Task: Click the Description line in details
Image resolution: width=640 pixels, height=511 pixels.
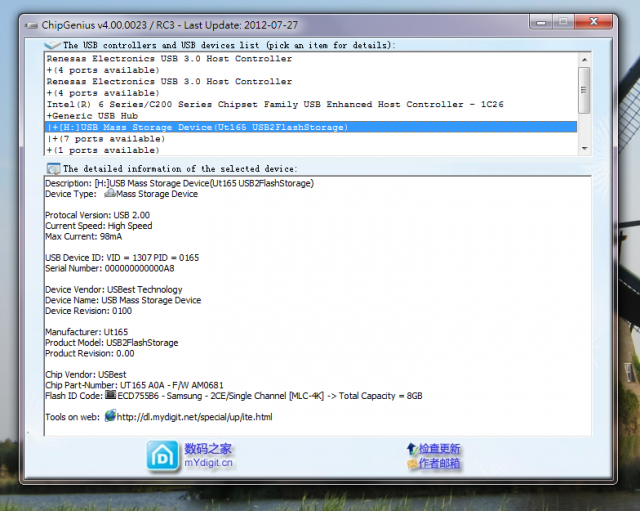Action: click(179, 183)
